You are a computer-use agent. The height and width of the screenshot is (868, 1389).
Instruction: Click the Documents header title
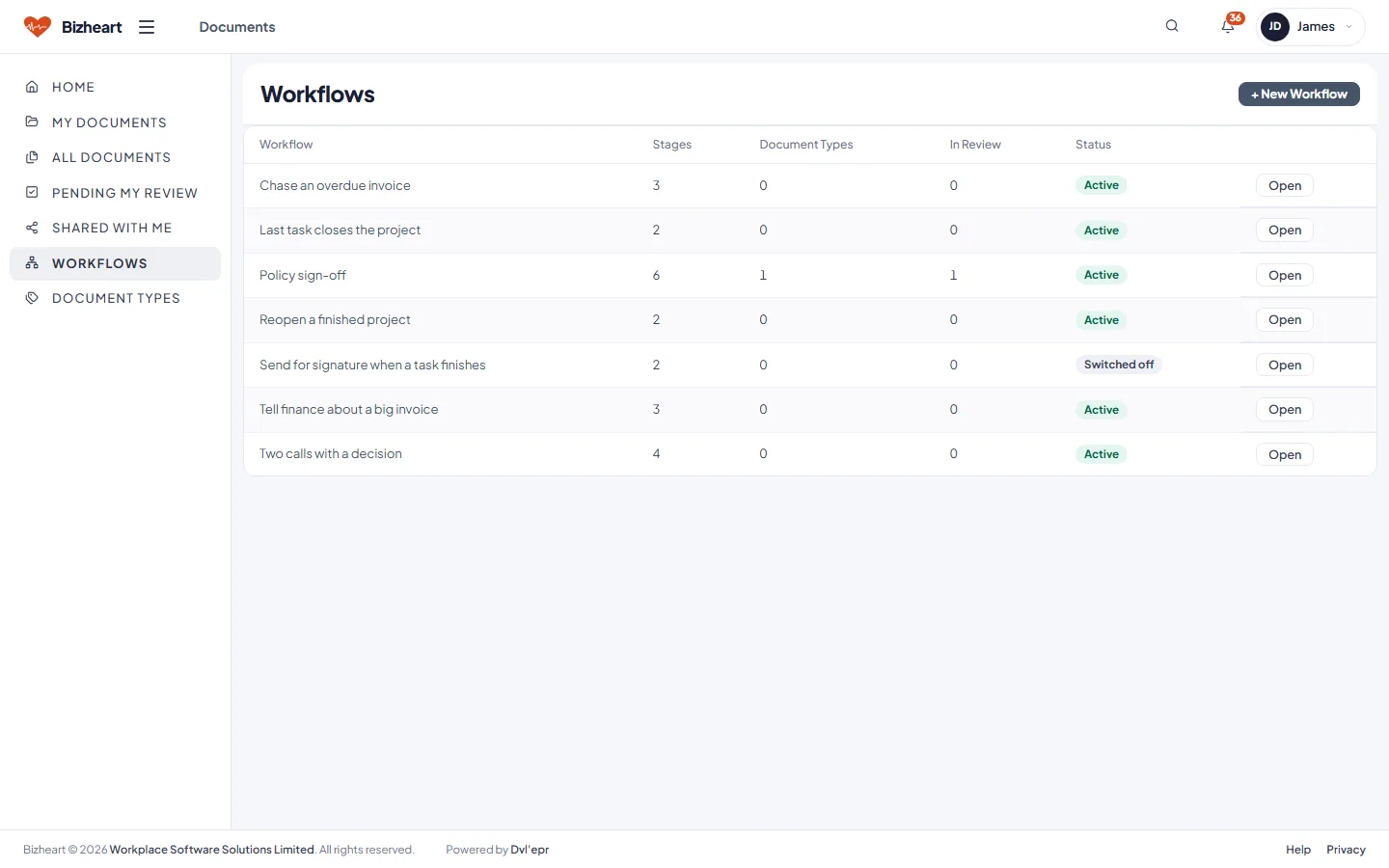pos(237,27)
